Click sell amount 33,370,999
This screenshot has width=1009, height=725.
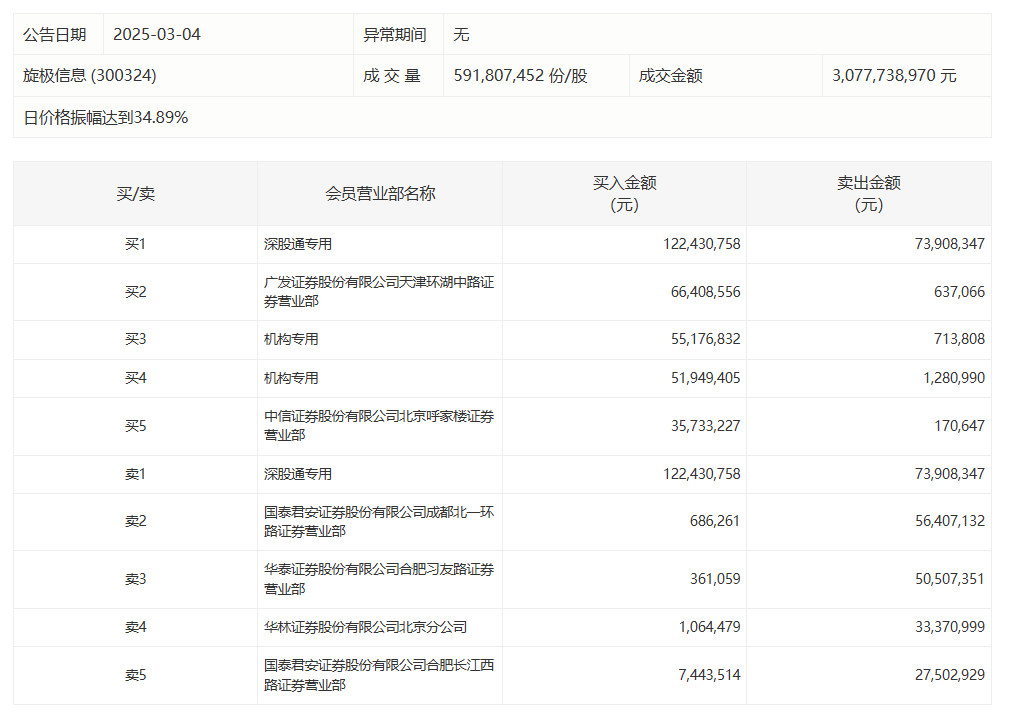(x=950, y=627)
